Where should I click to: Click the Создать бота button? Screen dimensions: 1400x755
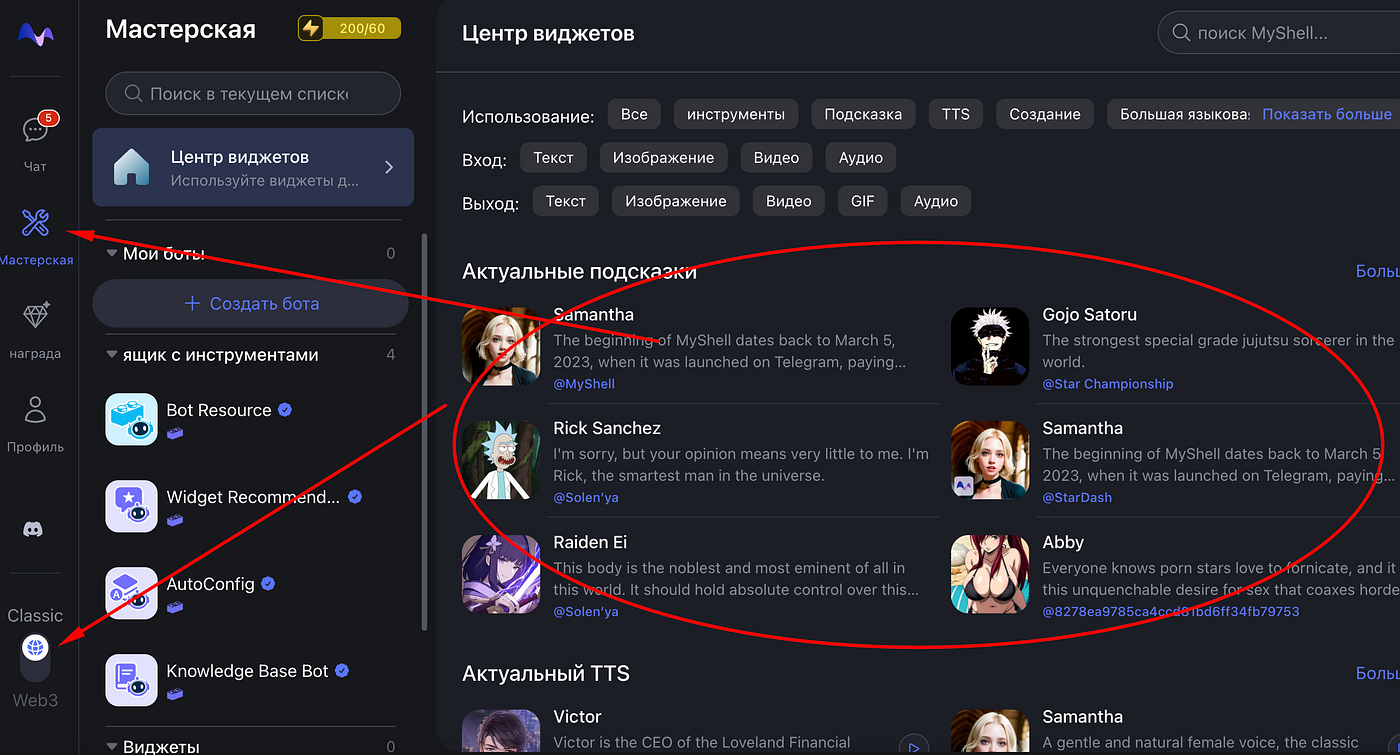click(253, 304)
